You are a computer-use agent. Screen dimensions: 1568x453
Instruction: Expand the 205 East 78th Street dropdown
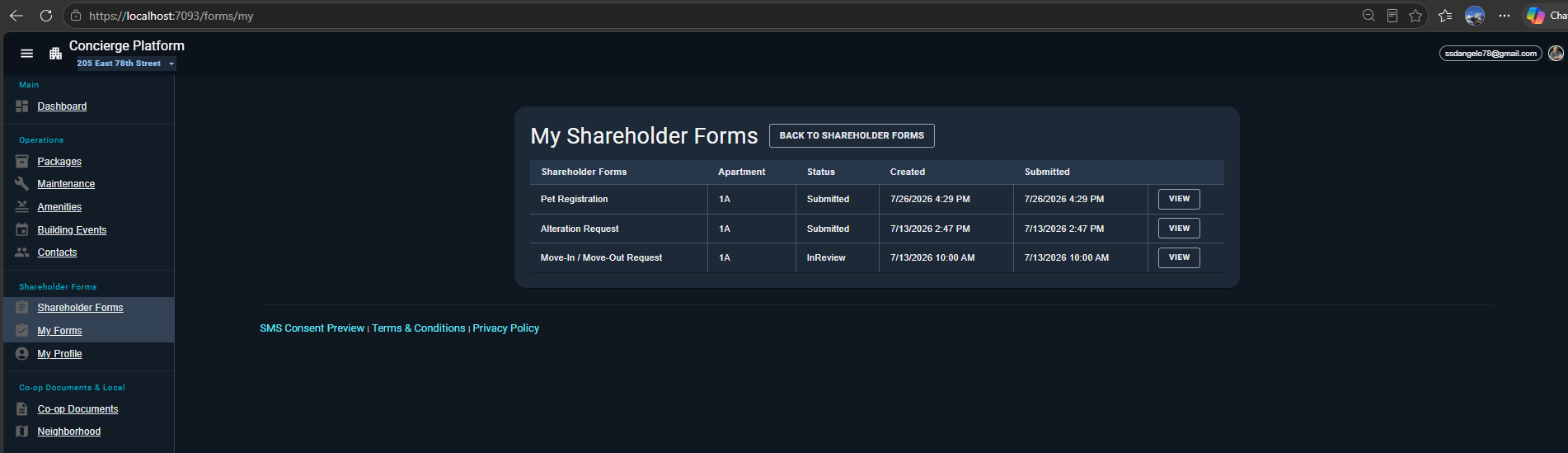[x=126, y=64]
